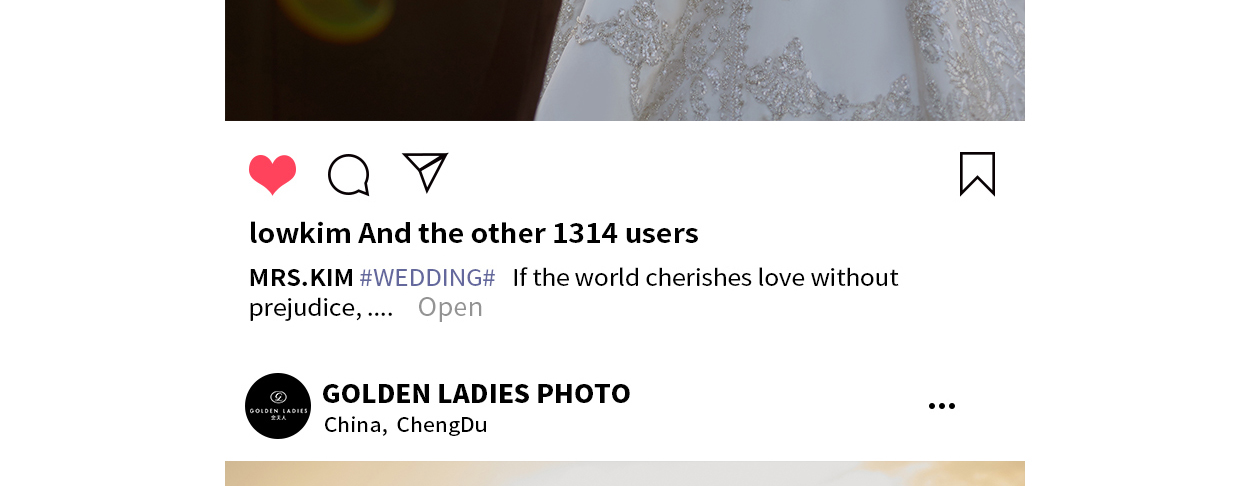The image size is (1250, 486).
Task: View the China location tag
Action: coord(355,424)
